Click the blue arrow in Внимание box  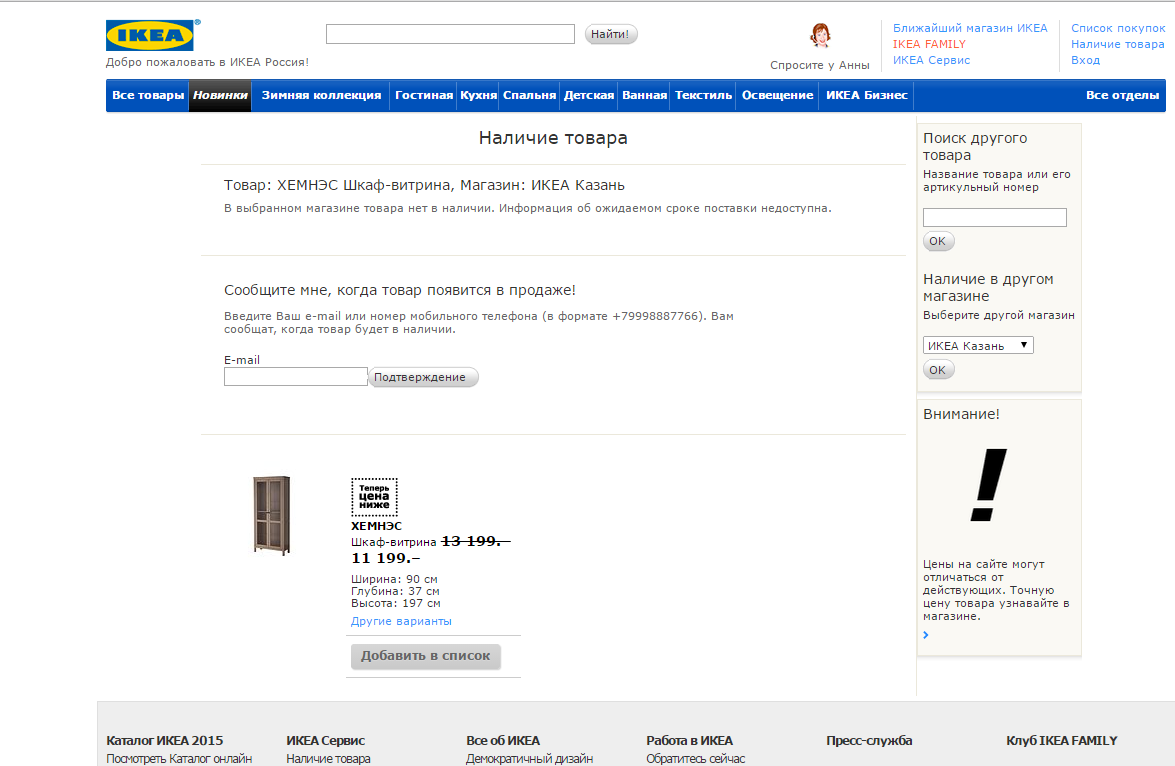(x=926, y=635)
